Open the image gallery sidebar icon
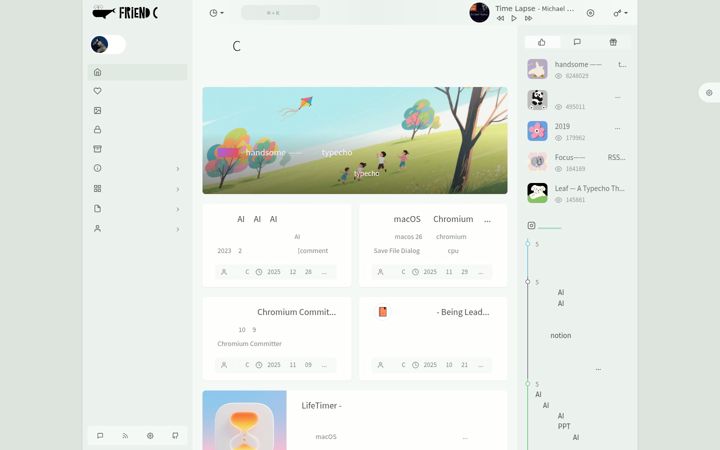The width and height of the screenshot is (720, 450). 97,110
